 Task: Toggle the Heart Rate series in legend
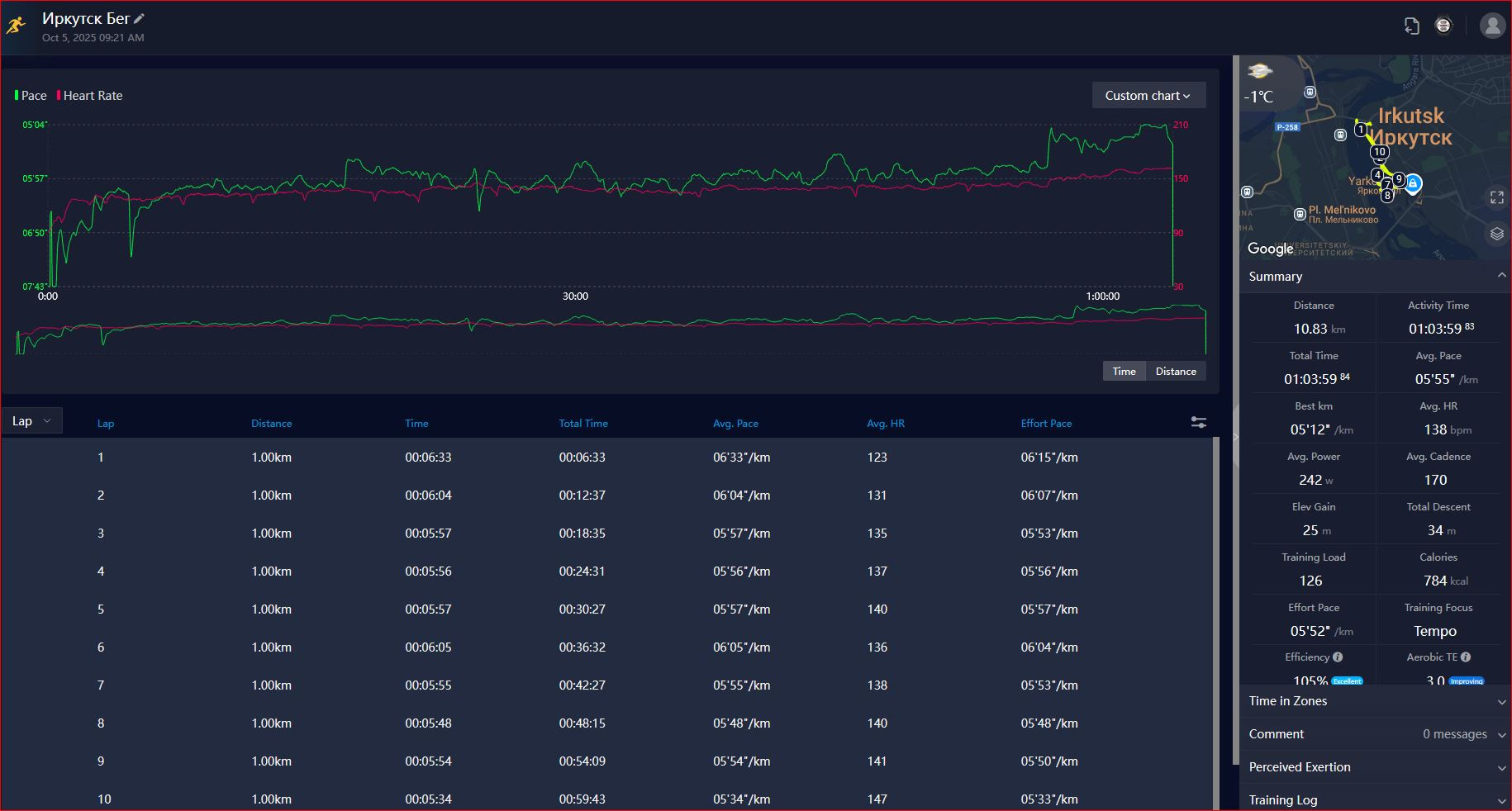click(x=89, y=96)
